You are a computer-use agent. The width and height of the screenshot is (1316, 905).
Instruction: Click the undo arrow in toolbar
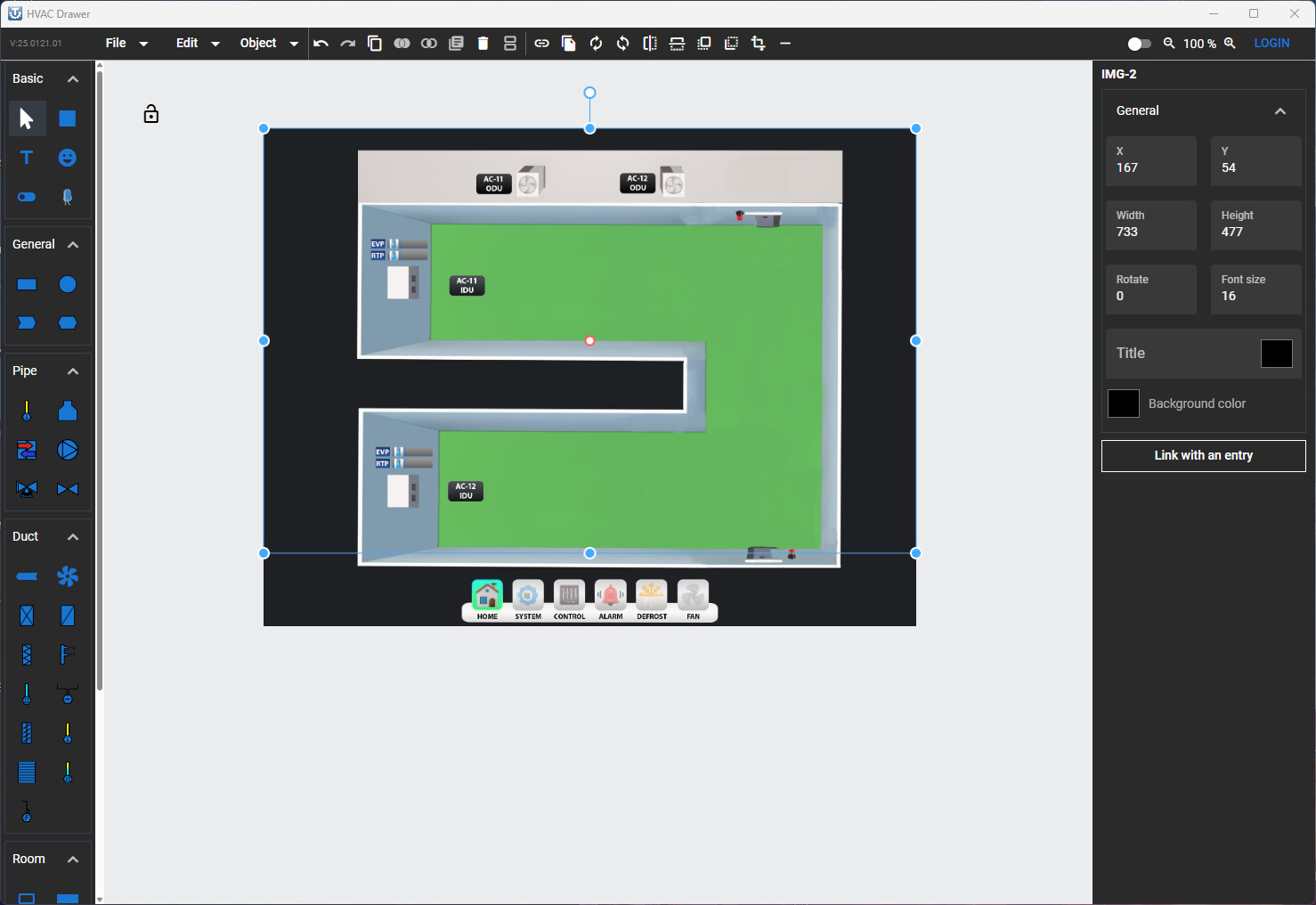pos(321,44)
